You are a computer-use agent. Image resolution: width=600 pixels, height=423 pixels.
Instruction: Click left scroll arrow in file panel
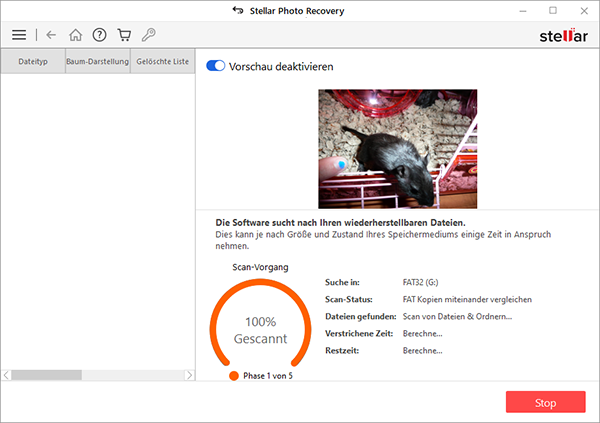(x=6, y=375)
